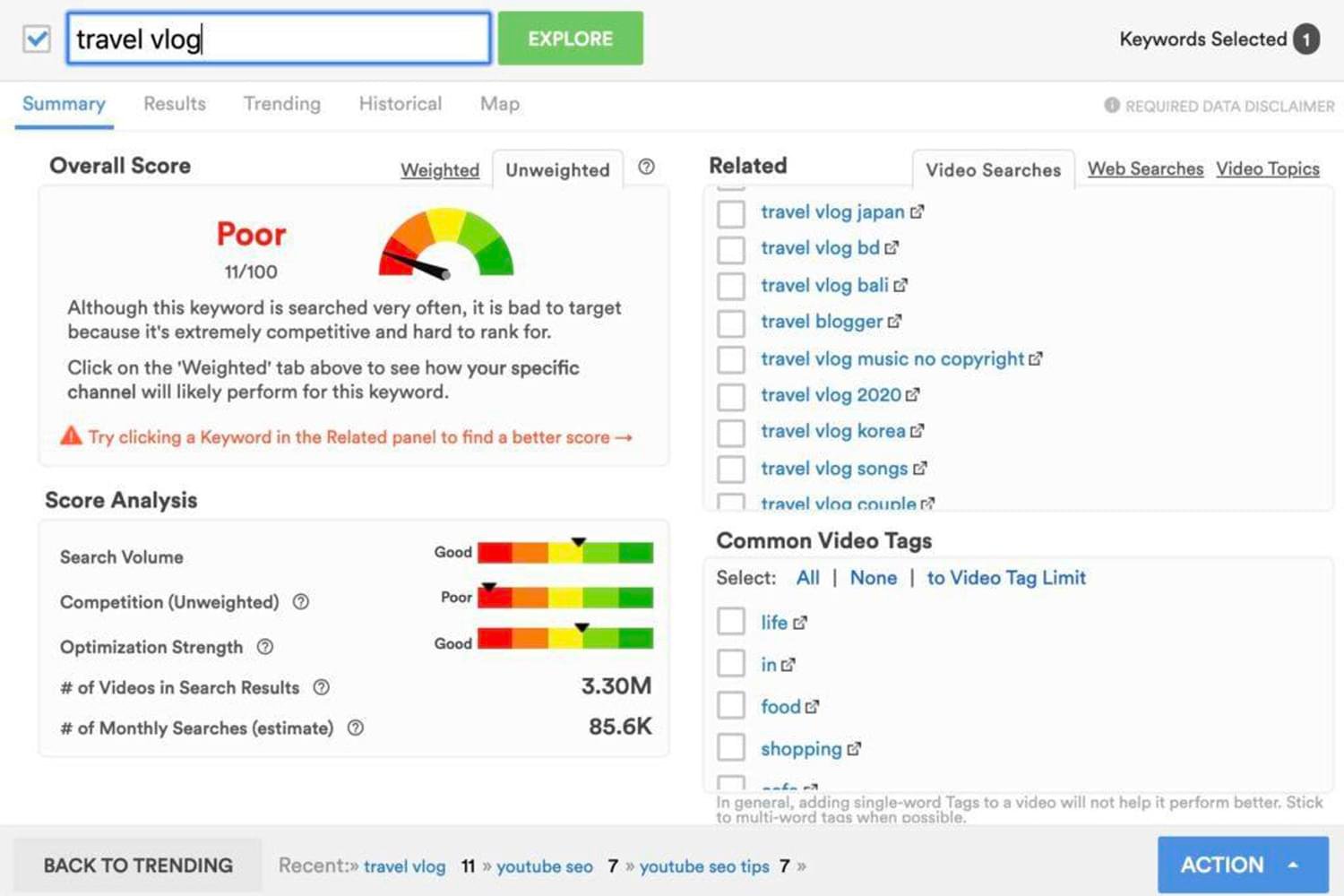The width and height of the screenshot is (1344, 896).
Task: Open external link icon for travel vlog japan
Action: [x=917, y=212]
